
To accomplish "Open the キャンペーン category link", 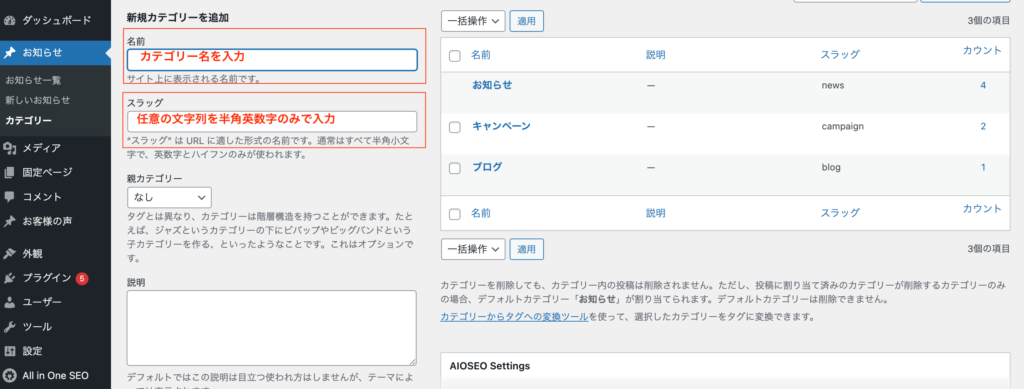I will pyautogui.click(x=501, y=126).
